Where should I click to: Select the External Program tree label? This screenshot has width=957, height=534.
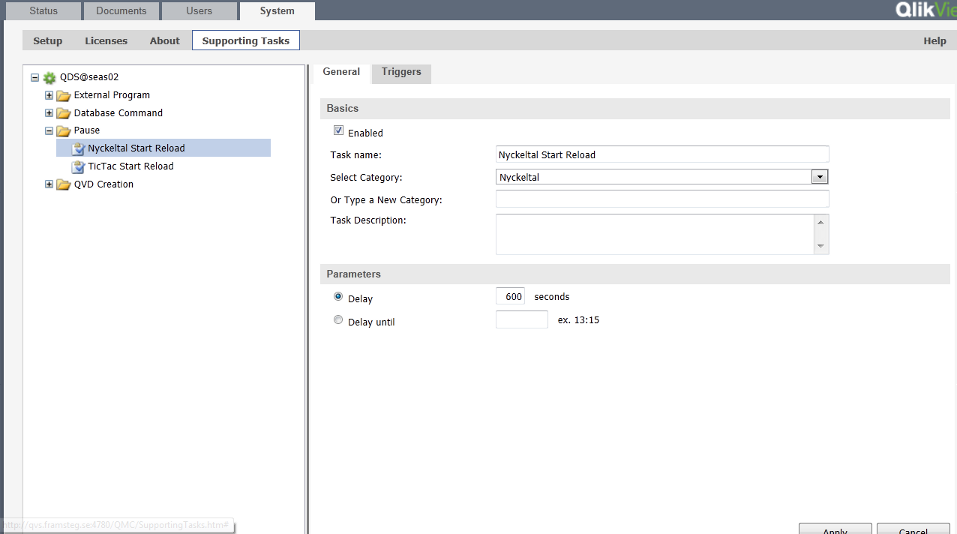coord(112,95)
